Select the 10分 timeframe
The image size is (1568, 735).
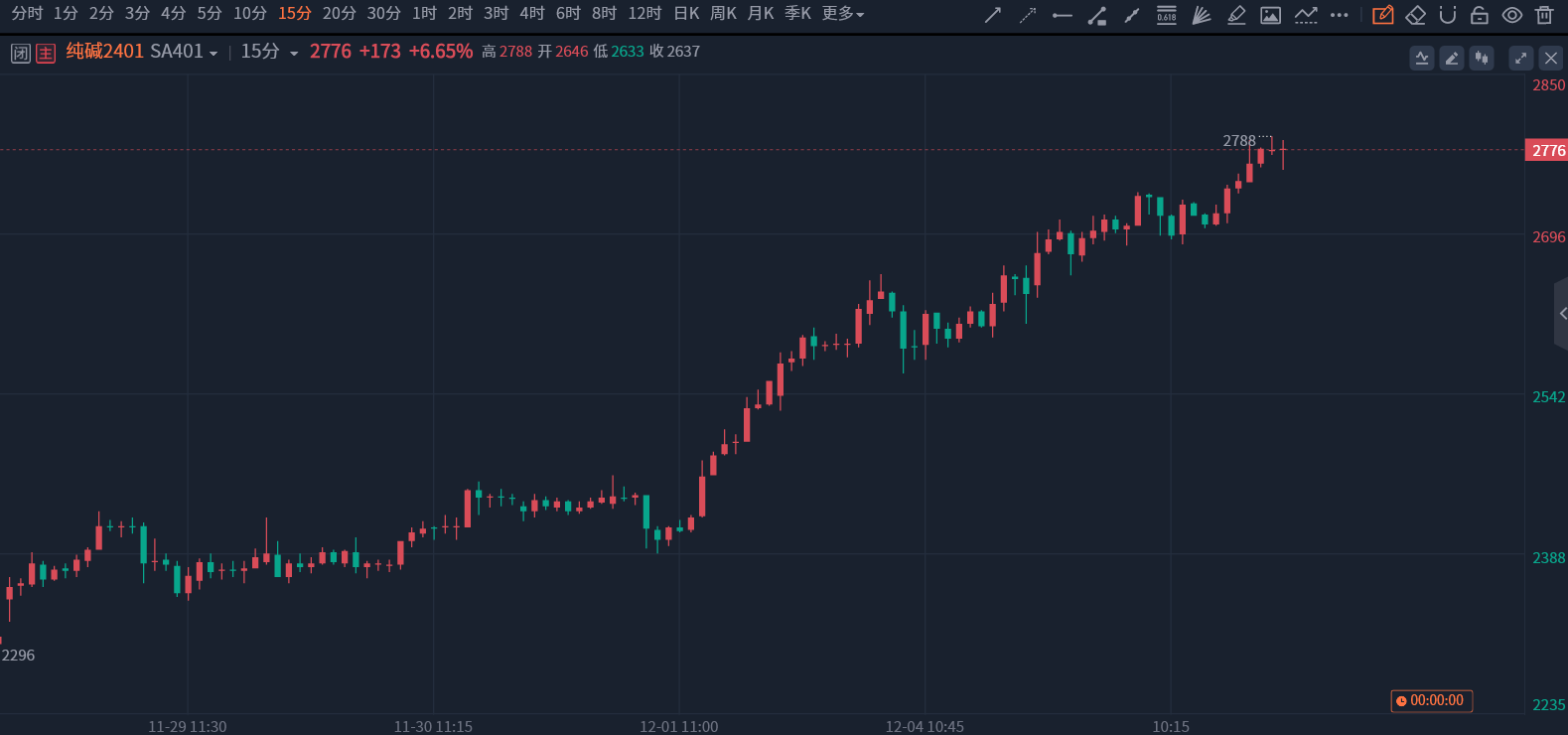tap(250, 14)
